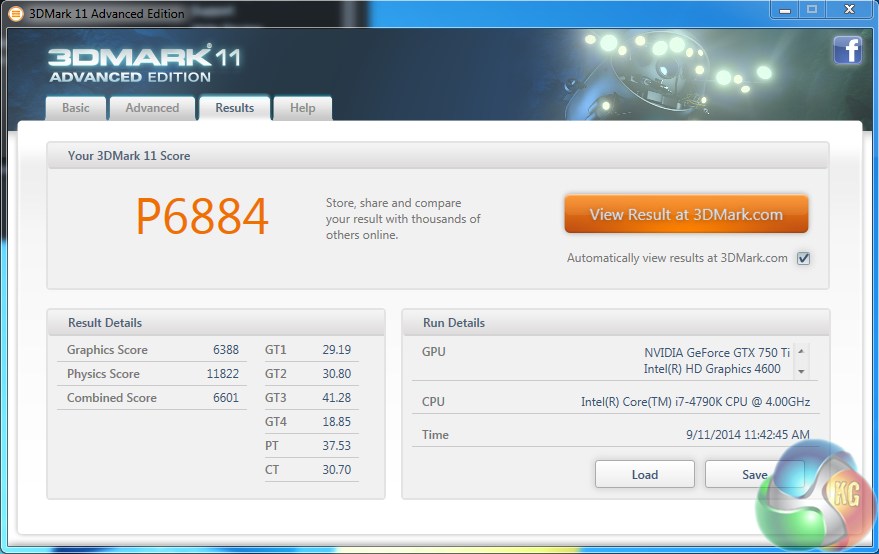Click View Result at 3DMark.com button

point(686,214)
